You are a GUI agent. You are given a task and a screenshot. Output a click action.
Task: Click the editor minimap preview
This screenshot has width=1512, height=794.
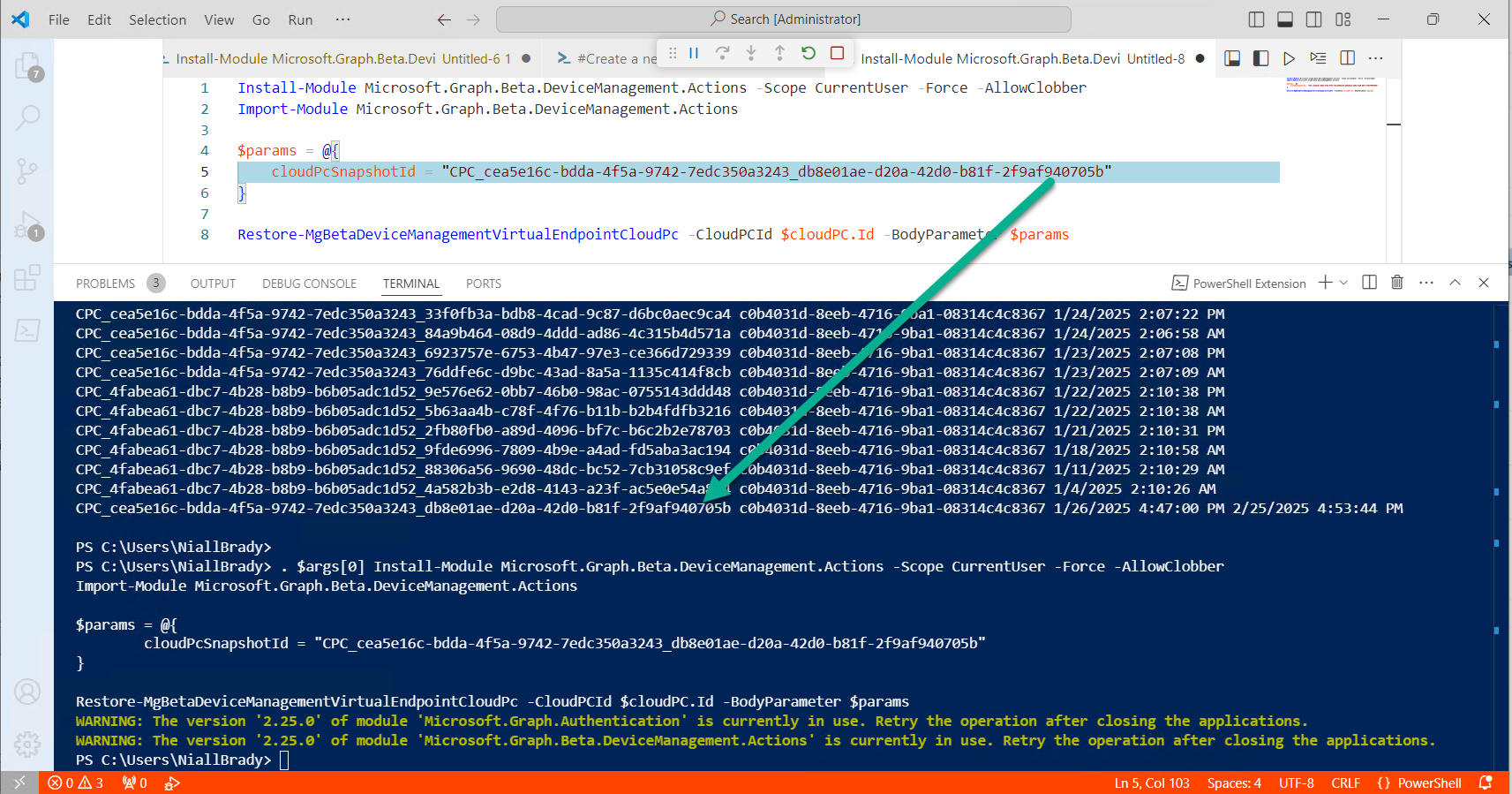click(1331, 85)
